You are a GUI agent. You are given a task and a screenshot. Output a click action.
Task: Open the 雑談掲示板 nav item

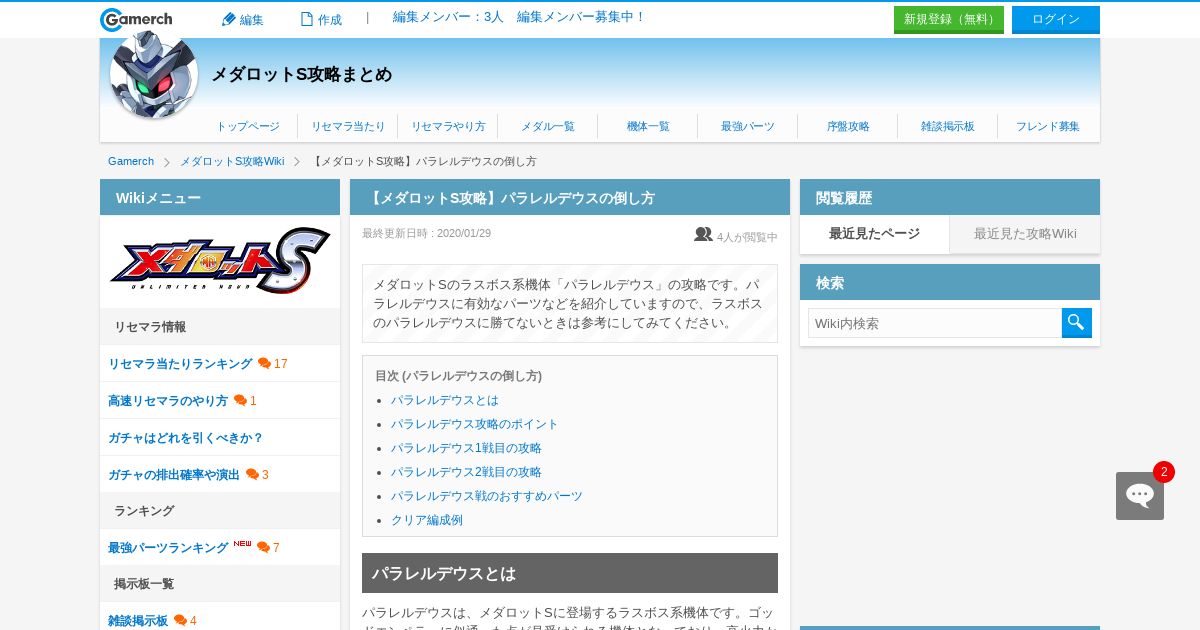(x=948, y=126)
